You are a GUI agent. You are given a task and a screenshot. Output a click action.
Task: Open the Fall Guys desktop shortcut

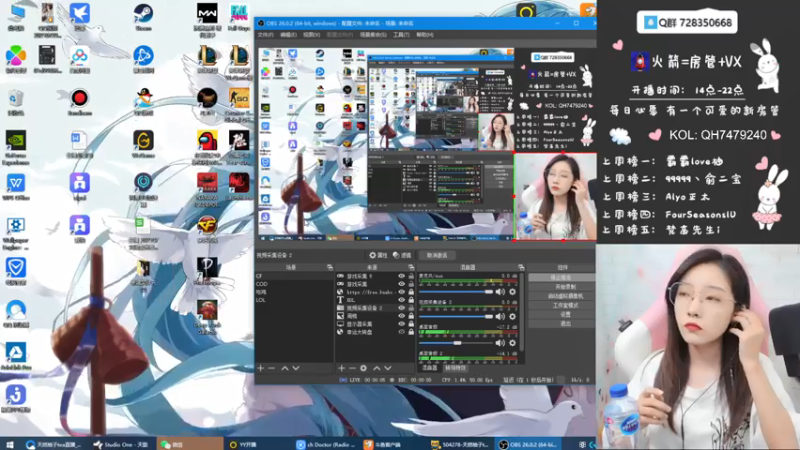click(239, 17)
